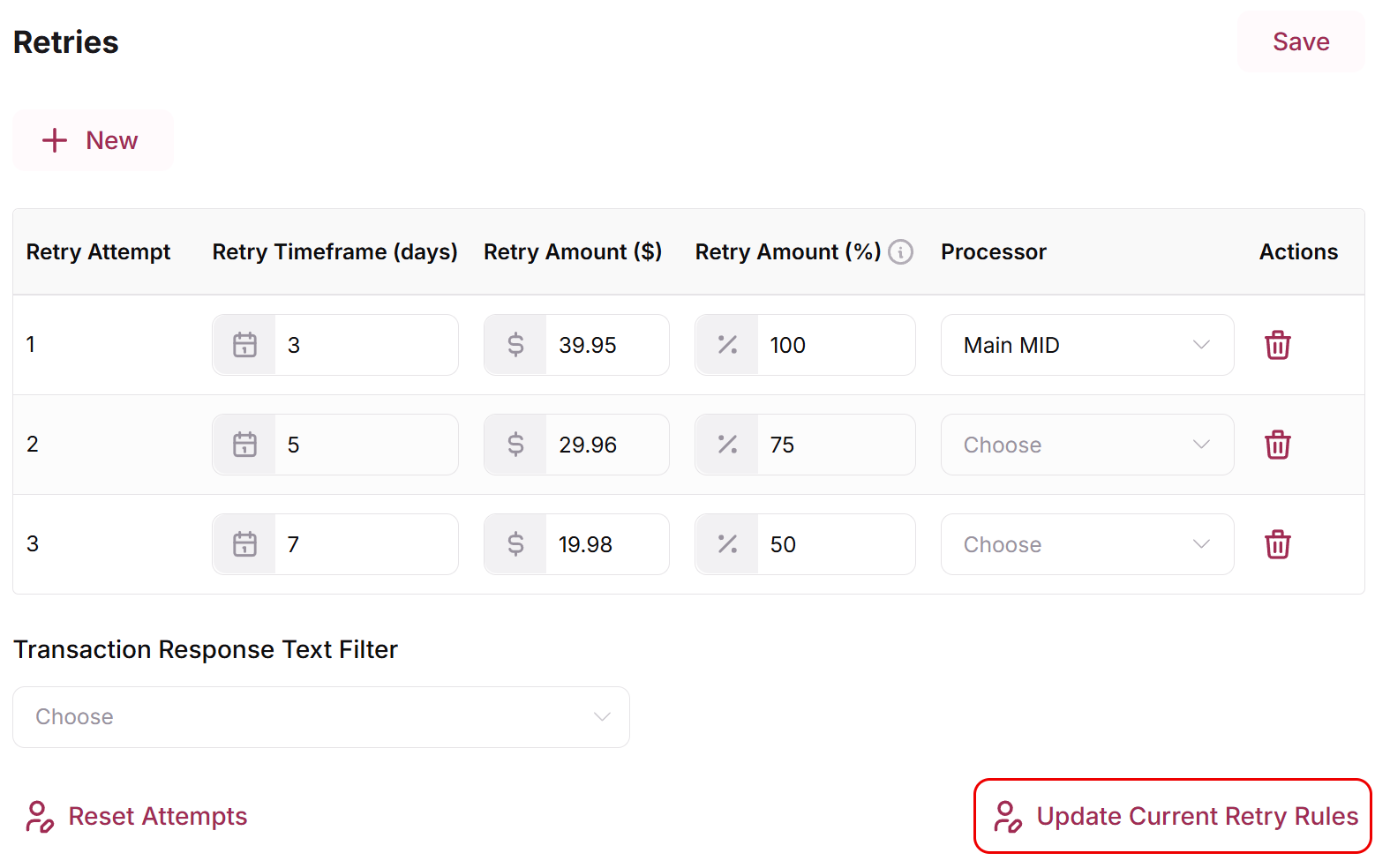Edit retry amount field showing 19.98
Viewport: 1390px width, 868px height.
pyautogui.click(x=607, y=544)
